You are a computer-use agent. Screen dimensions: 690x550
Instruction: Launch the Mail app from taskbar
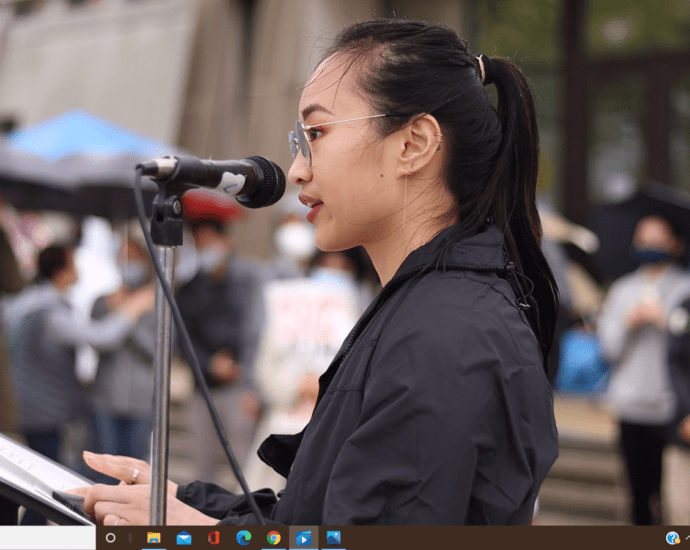pos(183,538)
